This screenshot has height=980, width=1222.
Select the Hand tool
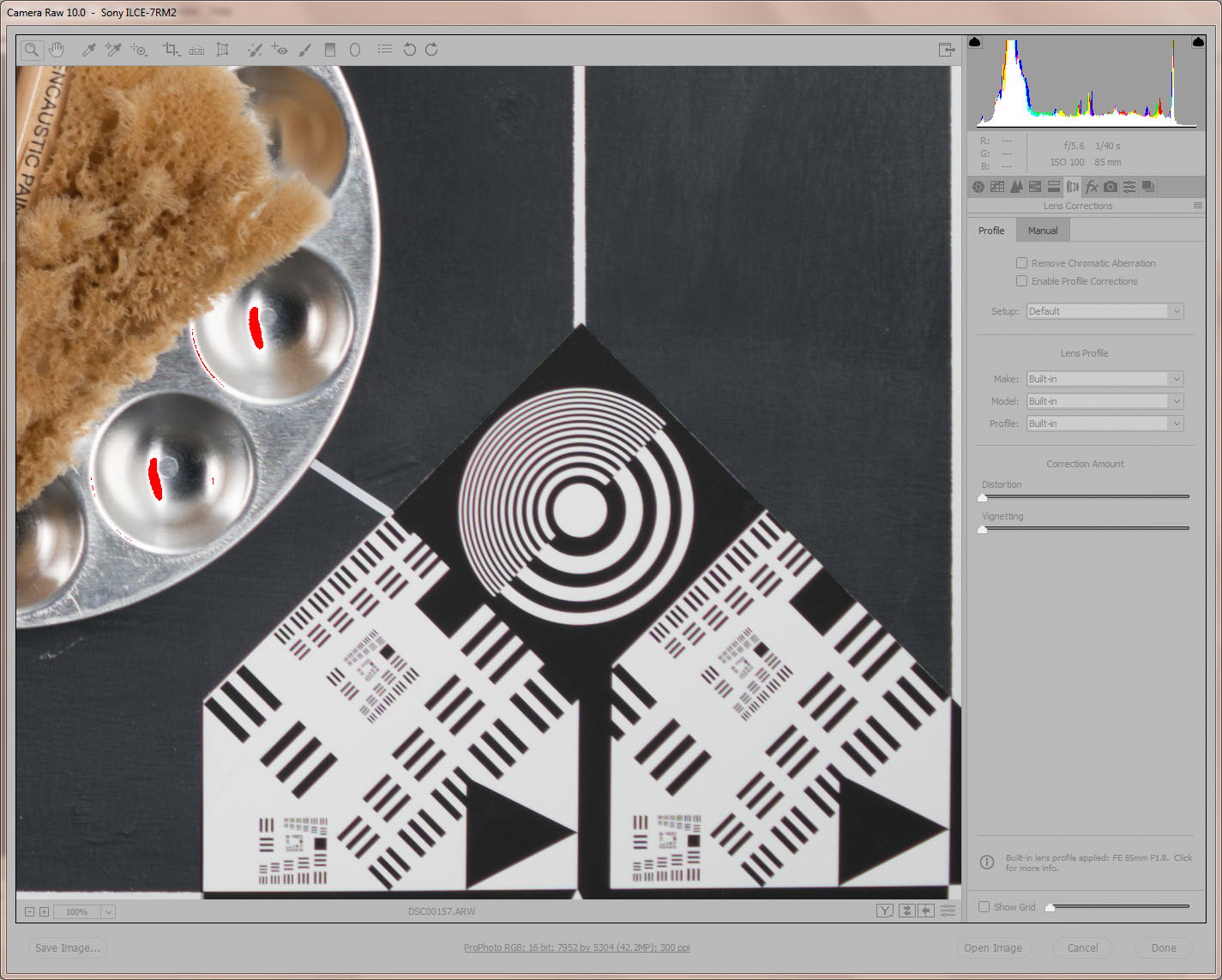tap(57, 50)
